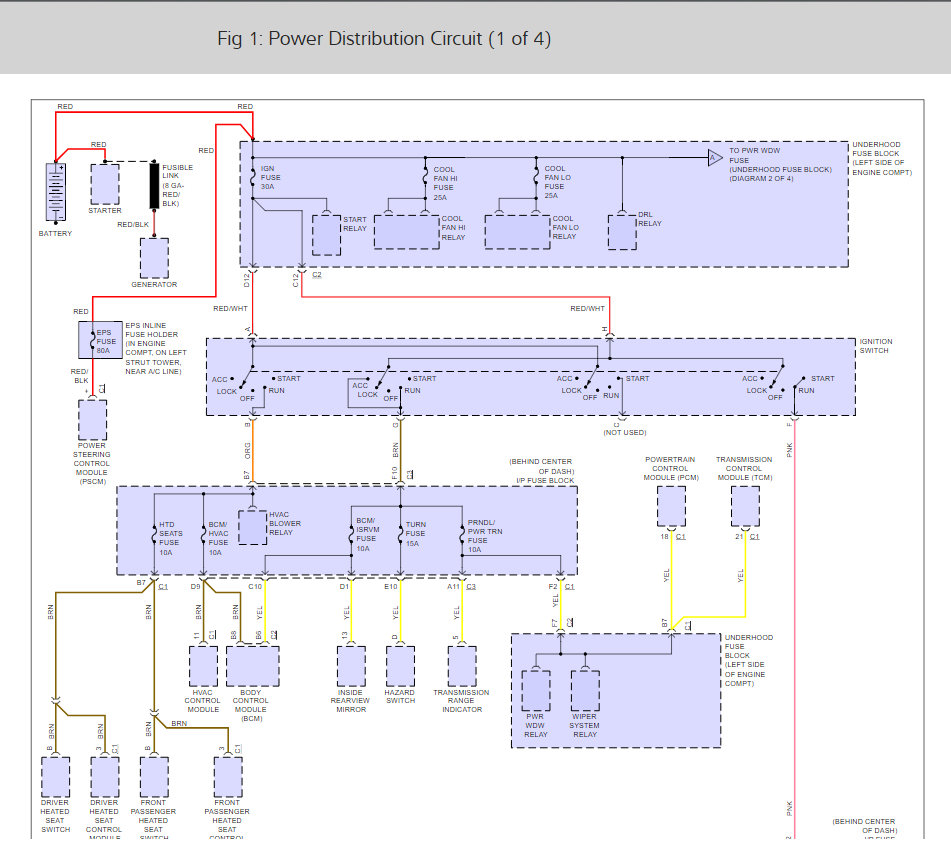Viewport: 951px width, 857px height.
Task: Click the 'PRNDL/PWR TRN FUSE 10A' label
Action: (485, 536)
